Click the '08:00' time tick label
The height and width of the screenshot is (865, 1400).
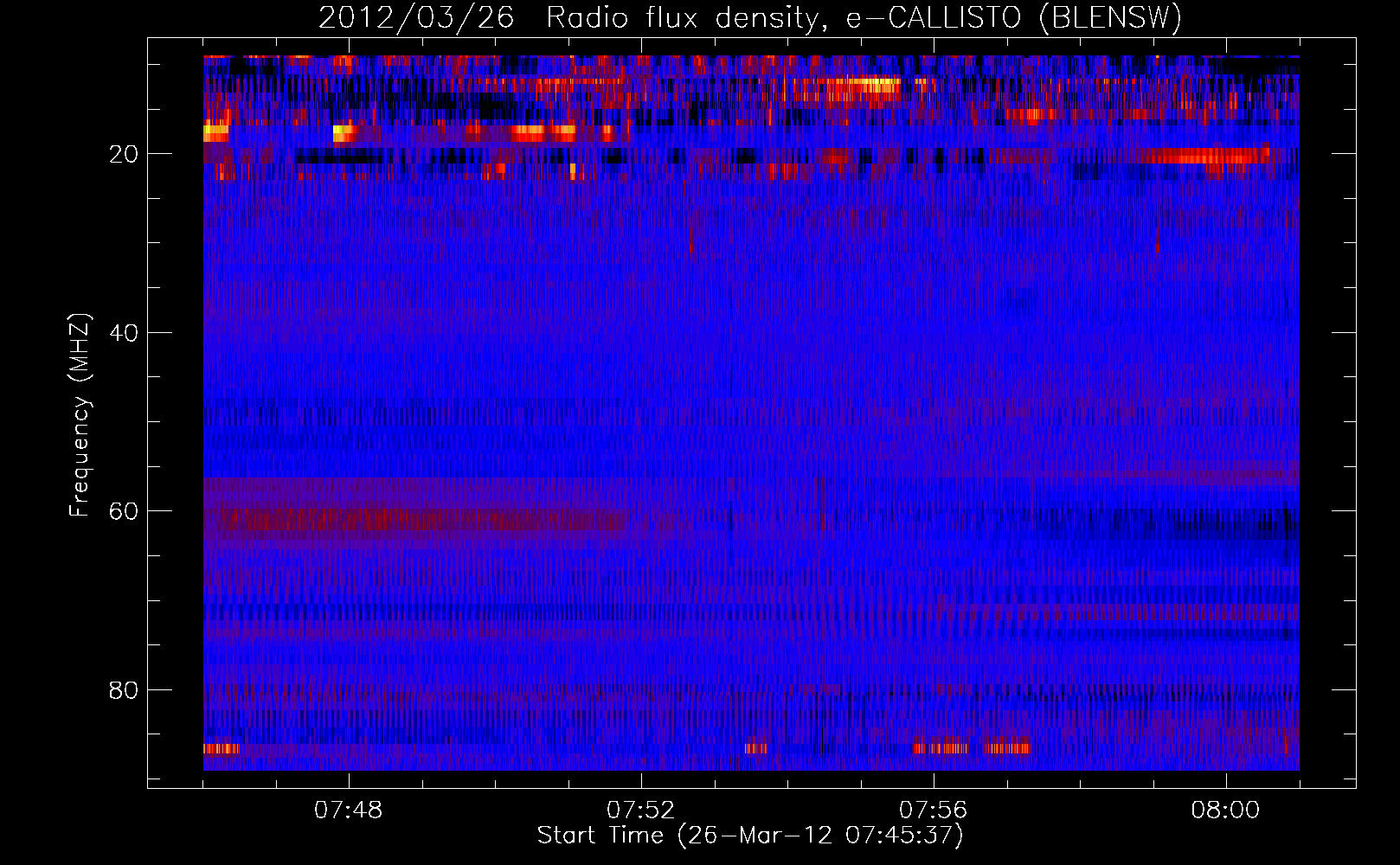pyautogui.click(x=1226, y=811)
